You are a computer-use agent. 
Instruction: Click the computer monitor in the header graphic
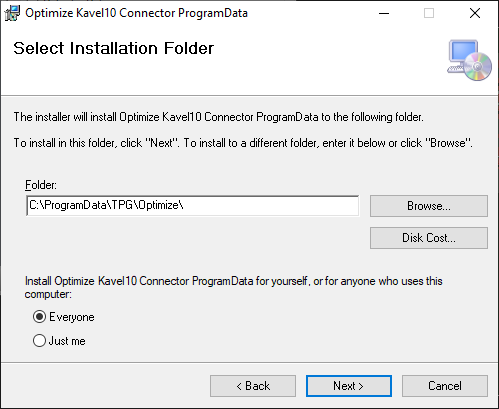click(462, 53)
